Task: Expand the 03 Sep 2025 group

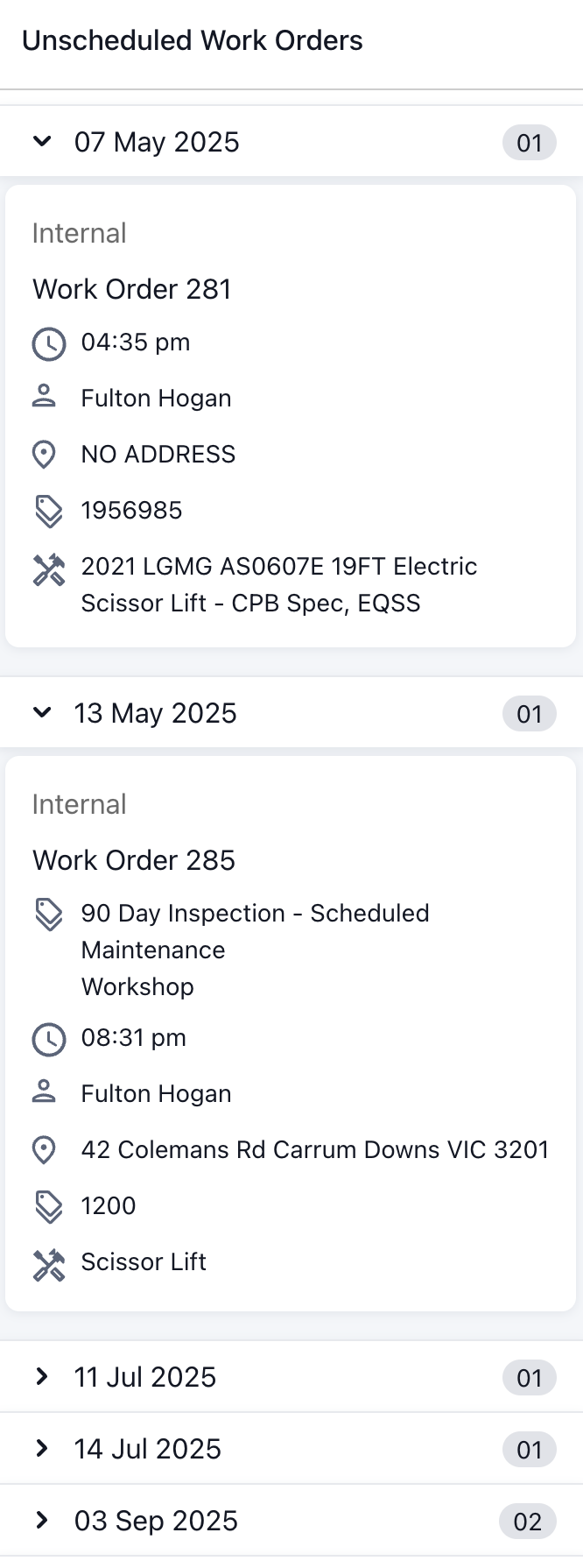Action: pyautogui.click(x=42, y=1521)
